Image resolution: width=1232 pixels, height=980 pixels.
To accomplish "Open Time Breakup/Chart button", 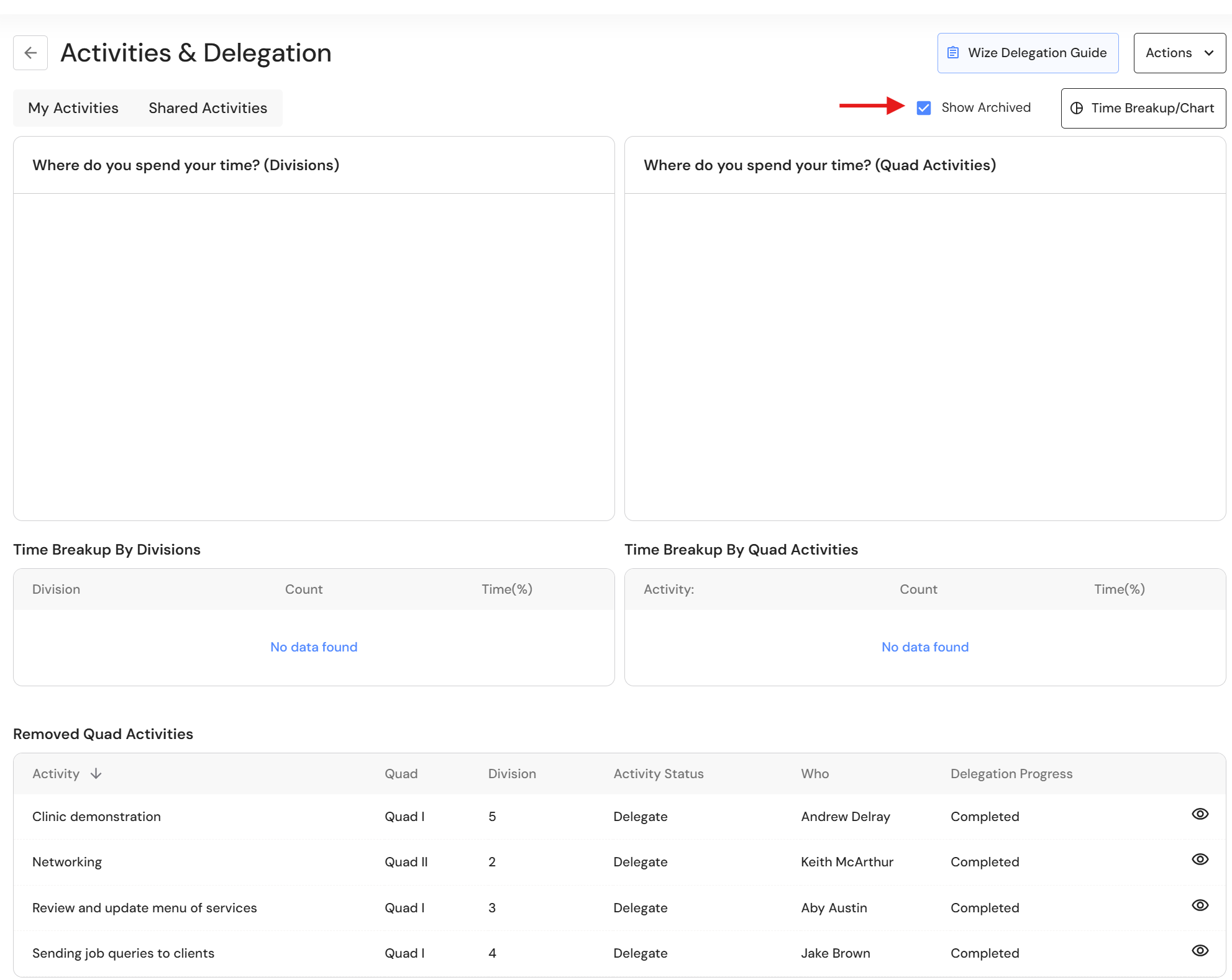I will [1143, 108].
